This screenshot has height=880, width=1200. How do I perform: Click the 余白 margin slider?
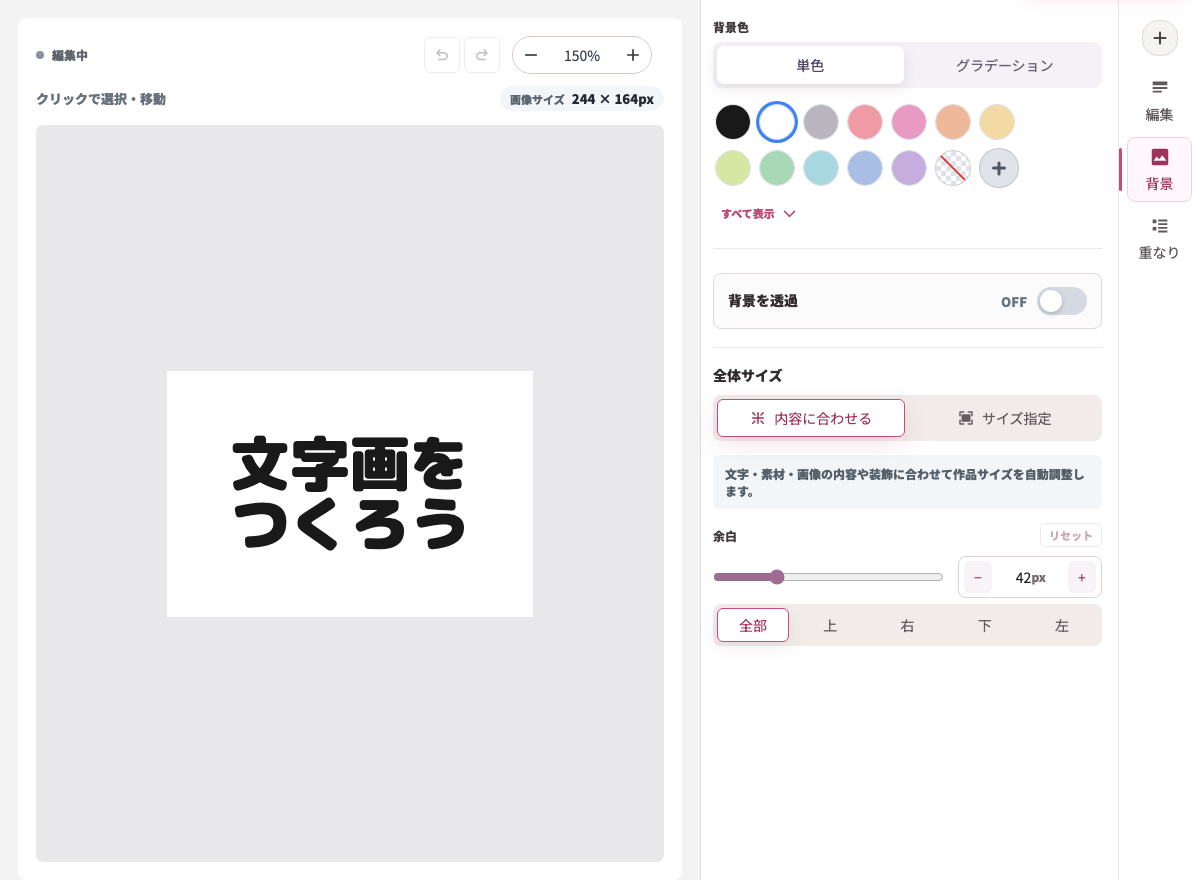[x=828, y=577]
